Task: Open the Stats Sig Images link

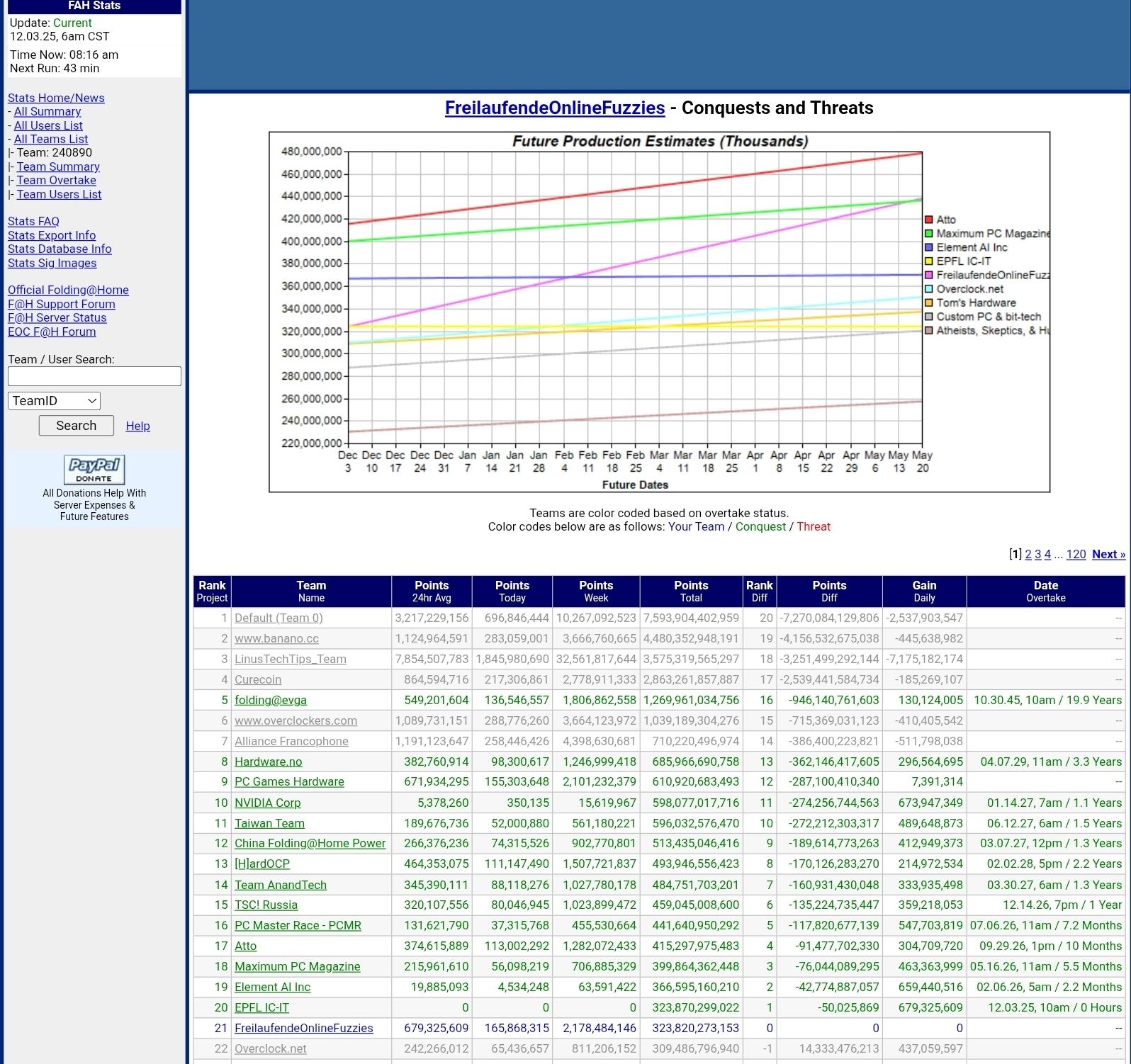Action: tap(52, 263)
